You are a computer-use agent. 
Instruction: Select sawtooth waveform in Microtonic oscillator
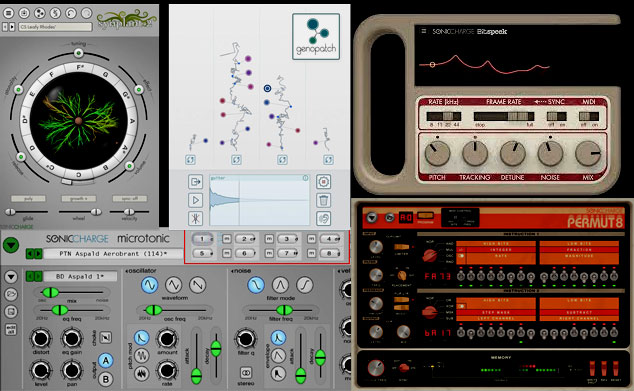[198, 285]
